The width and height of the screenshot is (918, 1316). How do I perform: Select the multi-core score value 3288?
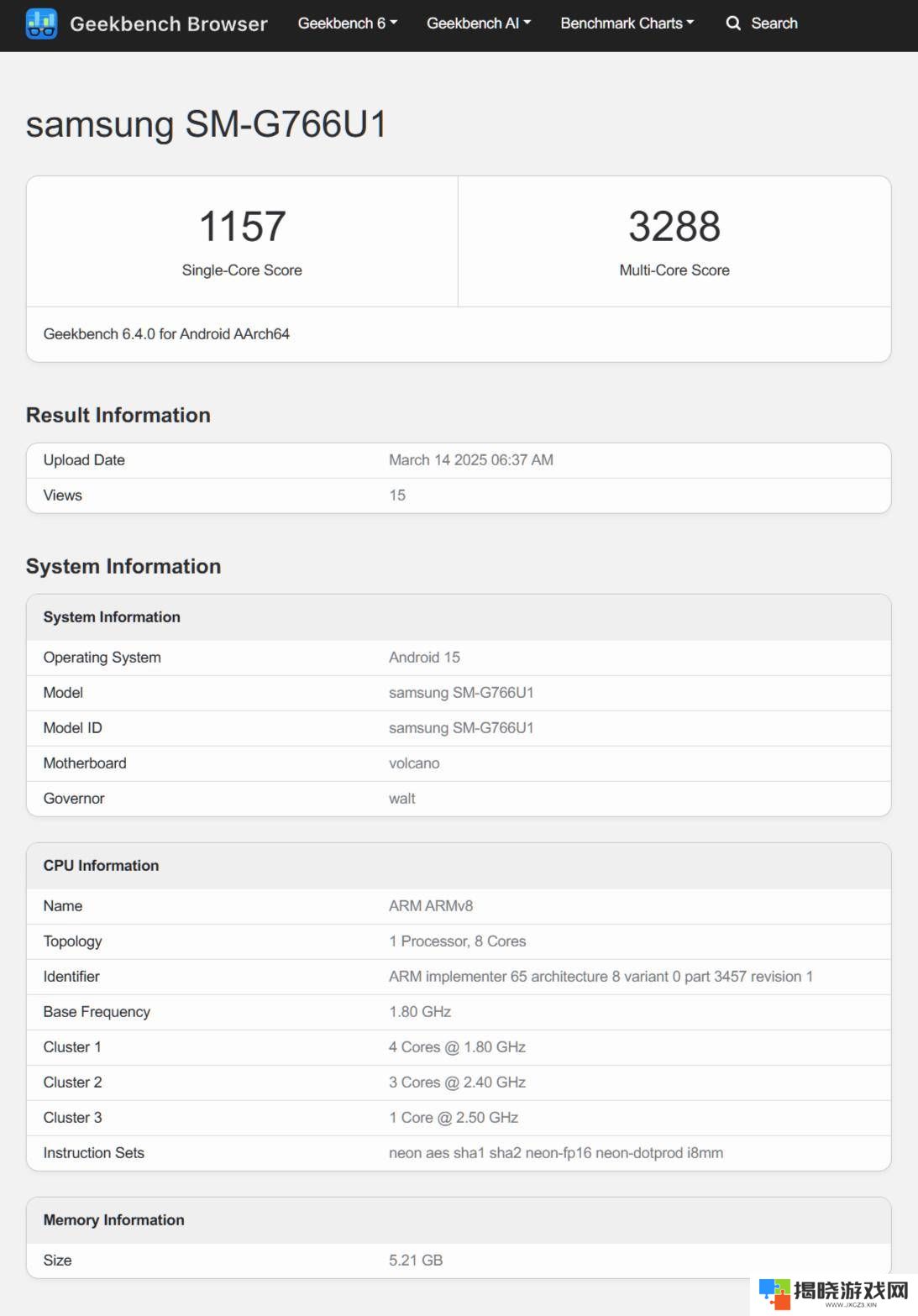coord(674,226)
